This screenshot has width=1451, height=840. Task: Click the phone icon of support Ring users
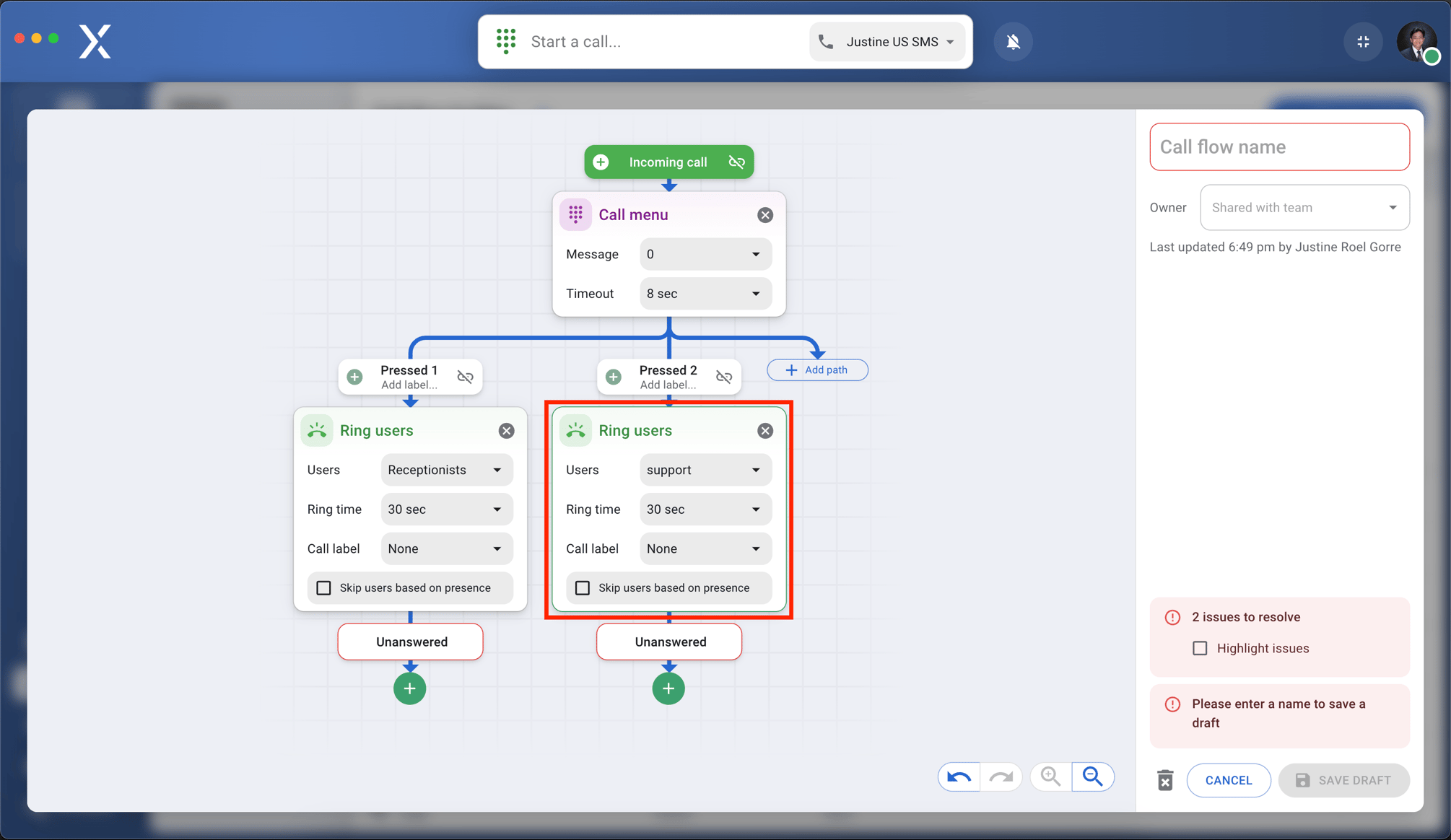click(x=575, y=430)
